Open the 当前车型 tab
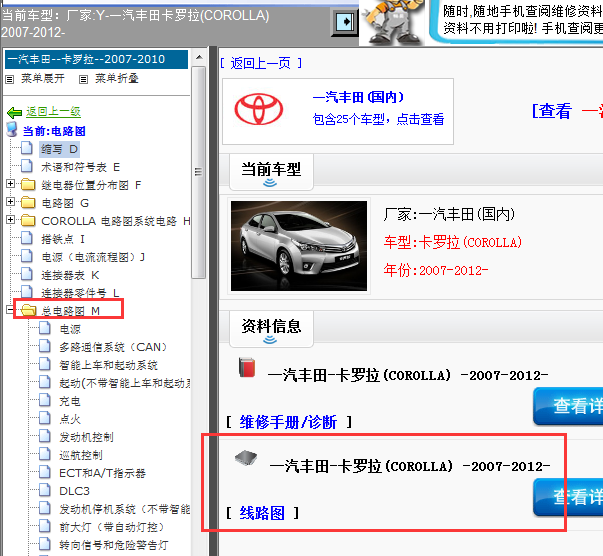 click(x=271, y=171)
